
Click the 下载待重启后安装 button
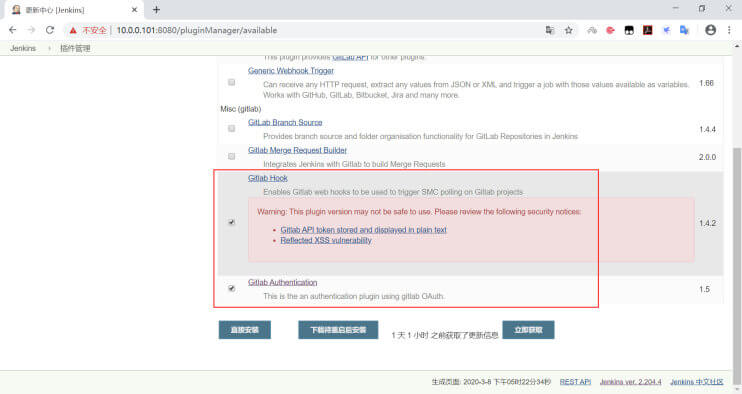338,330
